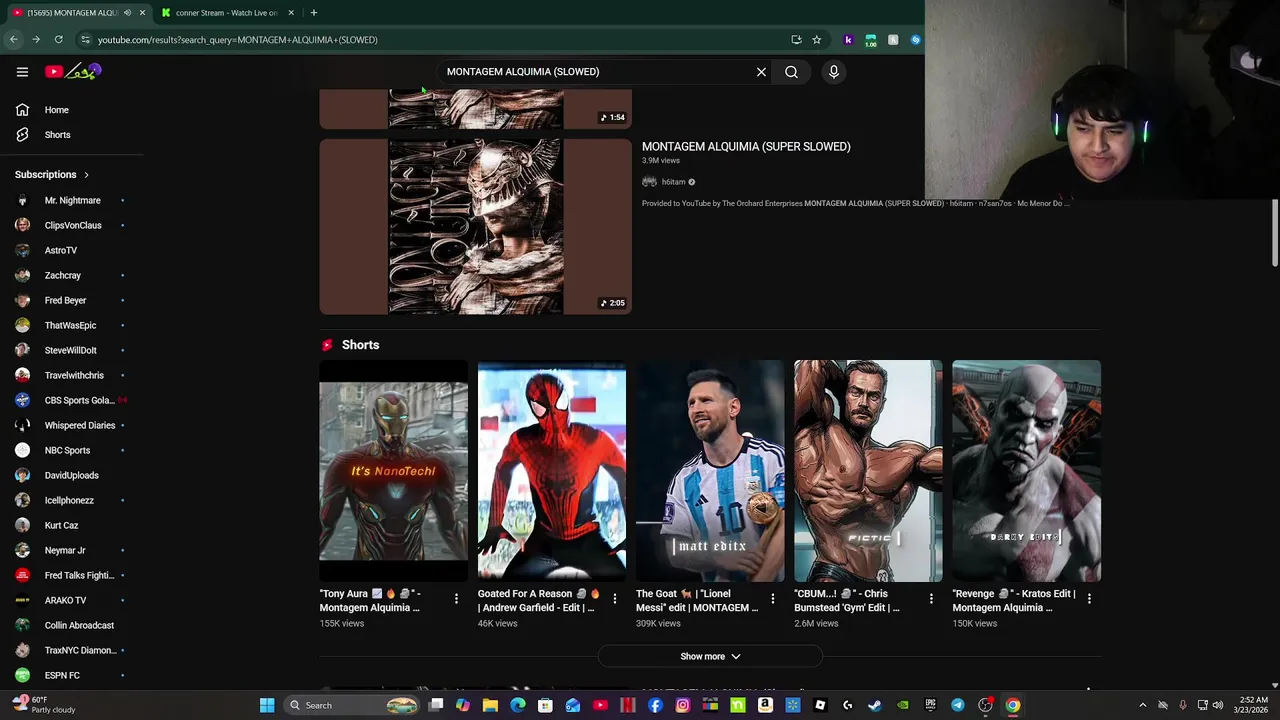1280x720 pixels.
Task: Open Microsoft Edge from taskbar
Action: click(x=517, y=706)
